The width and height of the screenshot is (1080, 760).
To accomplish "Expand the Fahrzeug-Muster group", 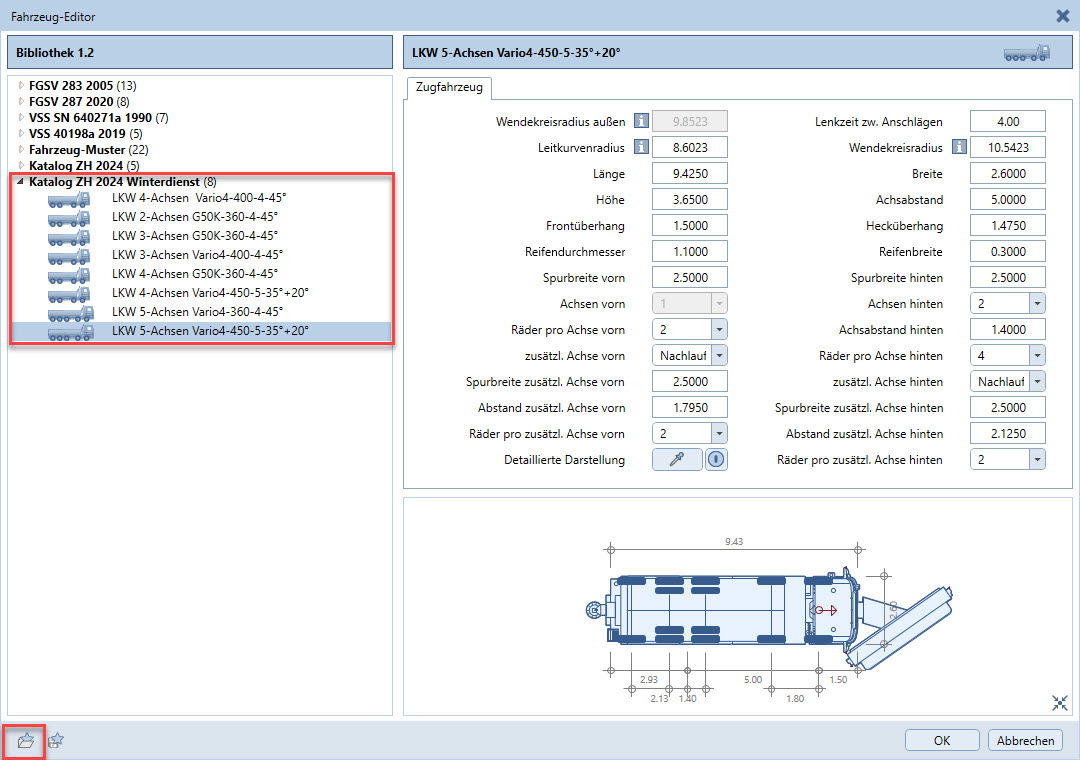I will tap(21, 149).
